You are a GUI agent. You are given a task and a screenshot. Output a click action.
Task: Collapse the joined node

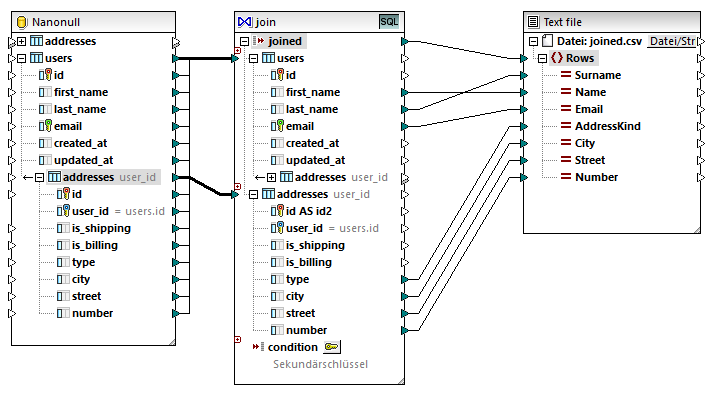click(x=244, y=41)
